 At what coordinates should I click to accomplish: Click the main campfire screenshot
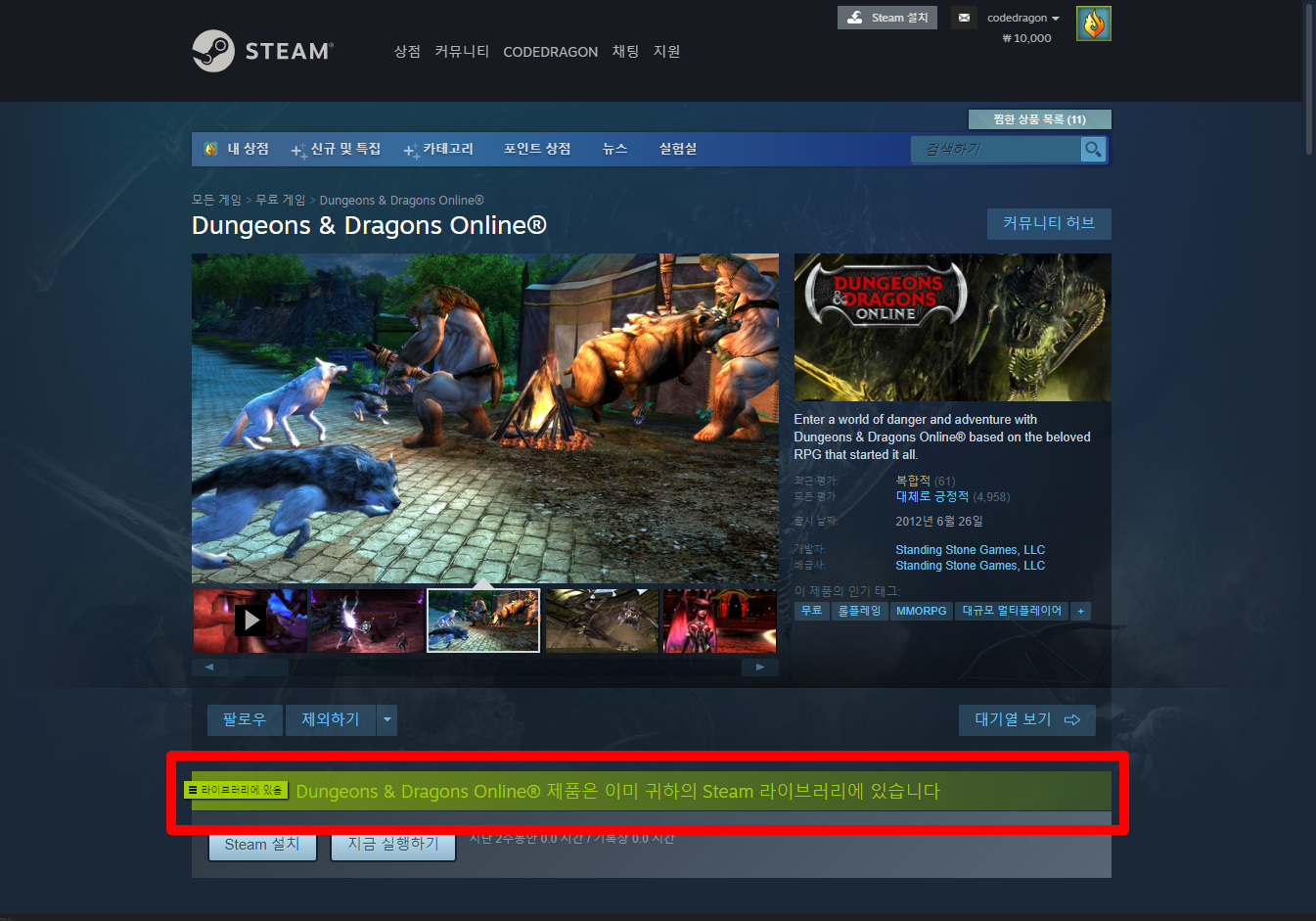(x=485, y=419)
